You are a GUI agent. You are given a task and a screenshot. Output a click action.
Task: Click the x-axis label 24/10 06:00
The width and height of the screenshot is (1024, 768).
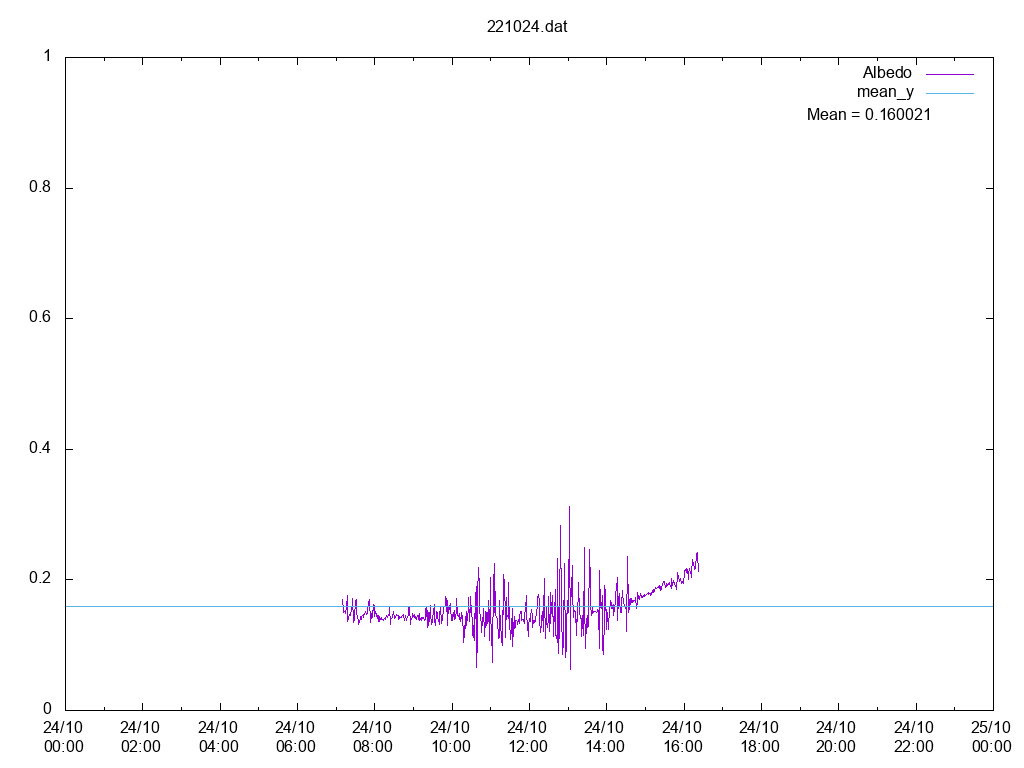pyautogui.click(x=295, y=737)
